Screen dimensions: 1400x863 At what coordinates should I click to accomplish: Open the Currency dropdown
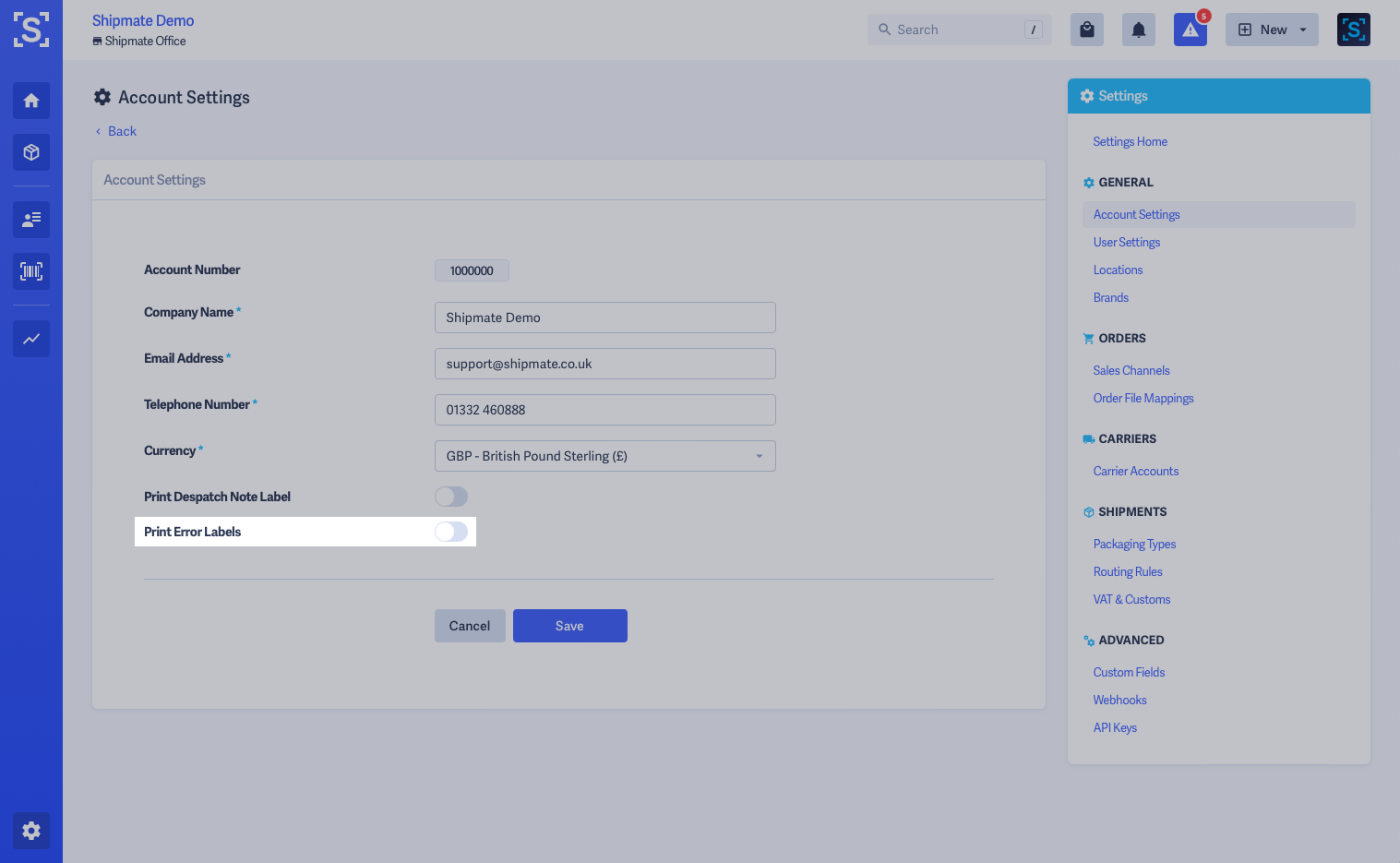click(605, 456)
